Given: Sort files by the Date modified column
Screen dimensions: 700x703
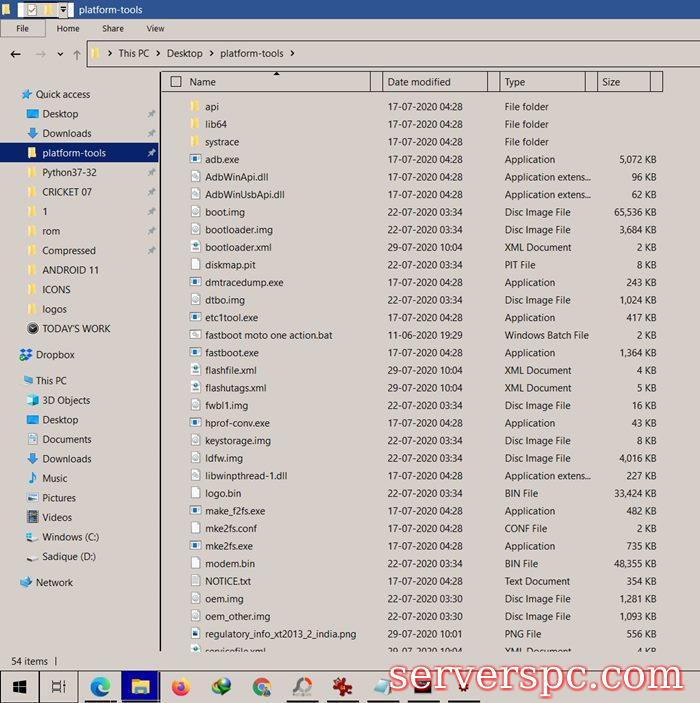Looking at the screenshot, I should tap(418, 82).
